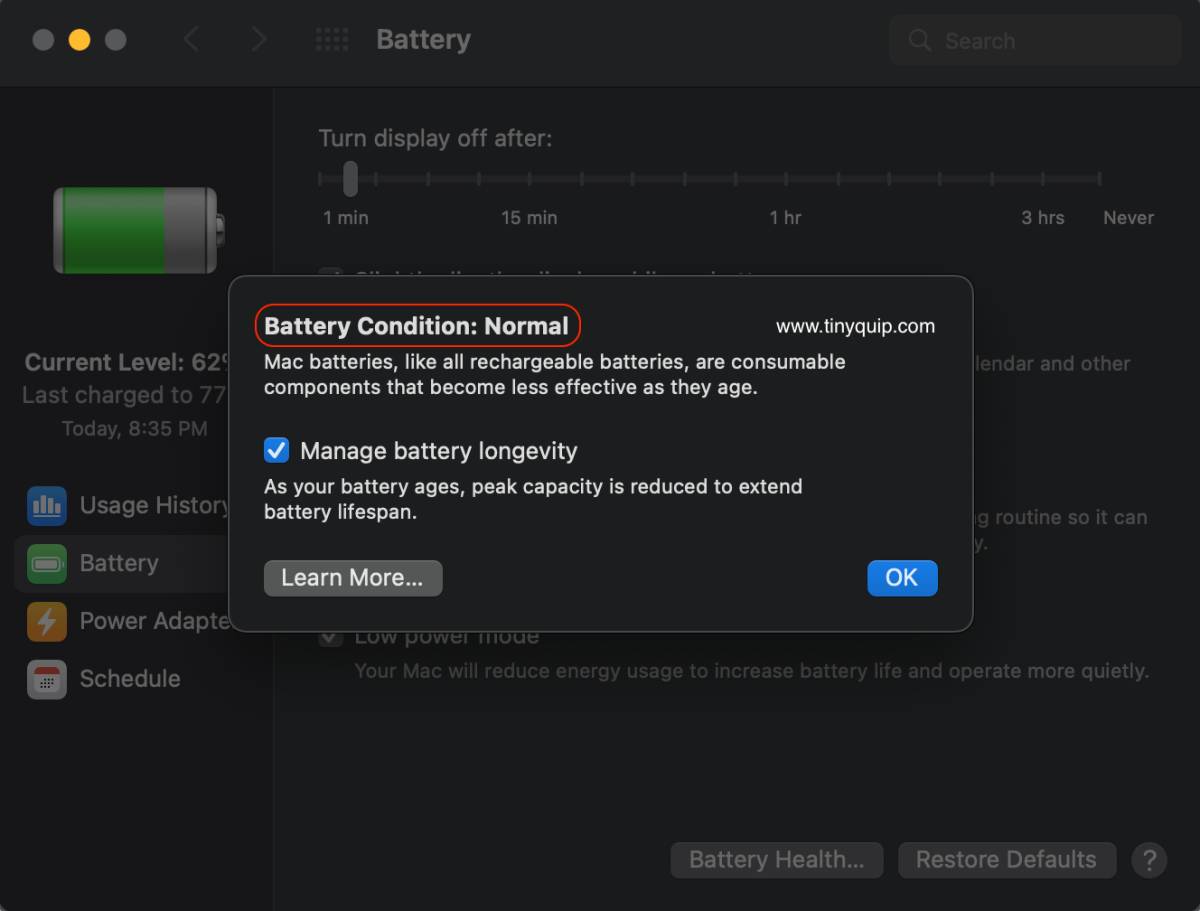This screenshot has width=1200, height=911.
Task: Click the display-off slider thumb
Action: coord(350,179)
